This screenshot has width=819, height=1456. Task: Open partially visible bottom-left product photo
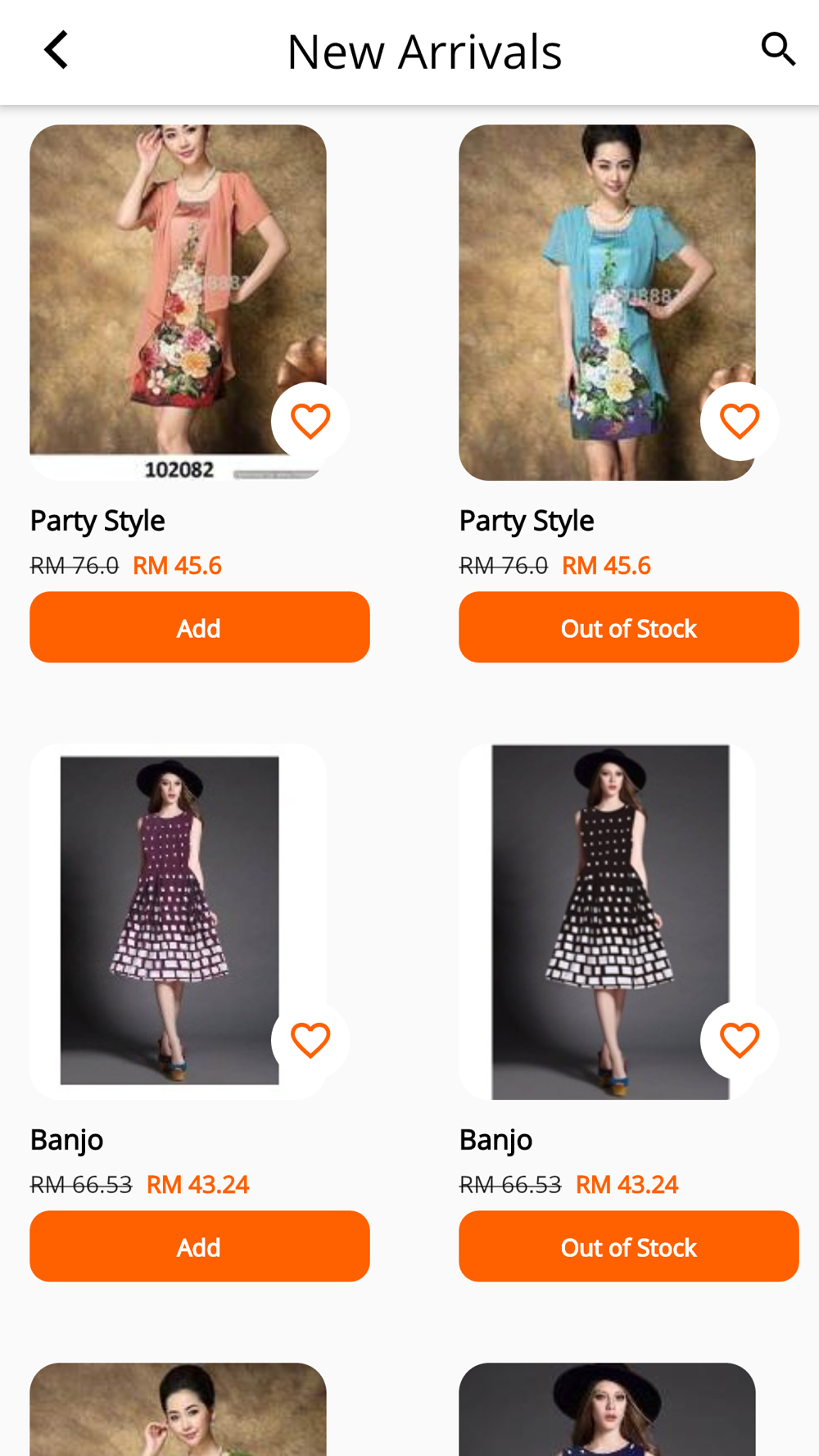[178, 1409]
